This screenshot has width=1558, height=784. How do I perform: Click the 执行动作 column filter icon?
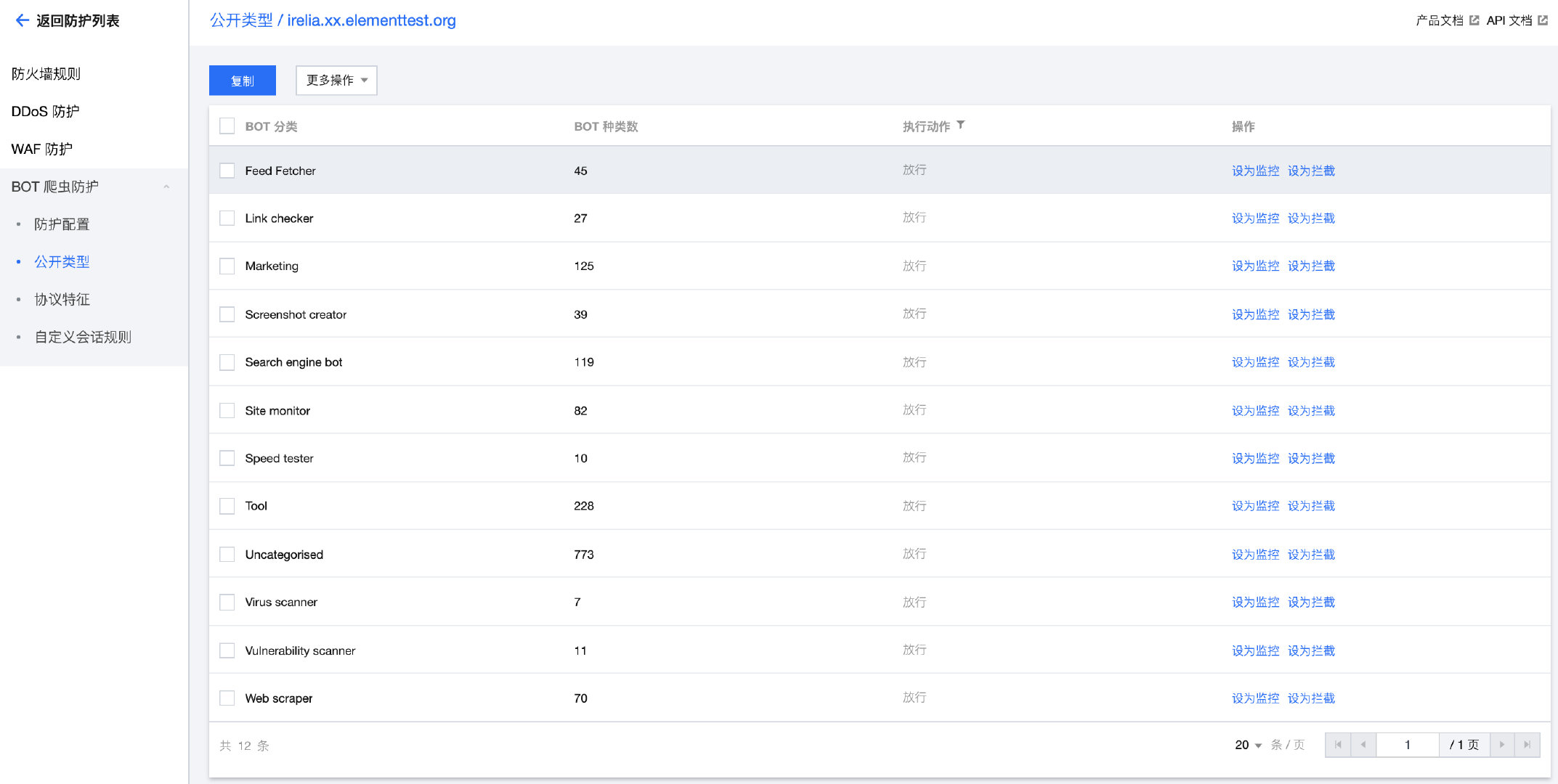960,125
